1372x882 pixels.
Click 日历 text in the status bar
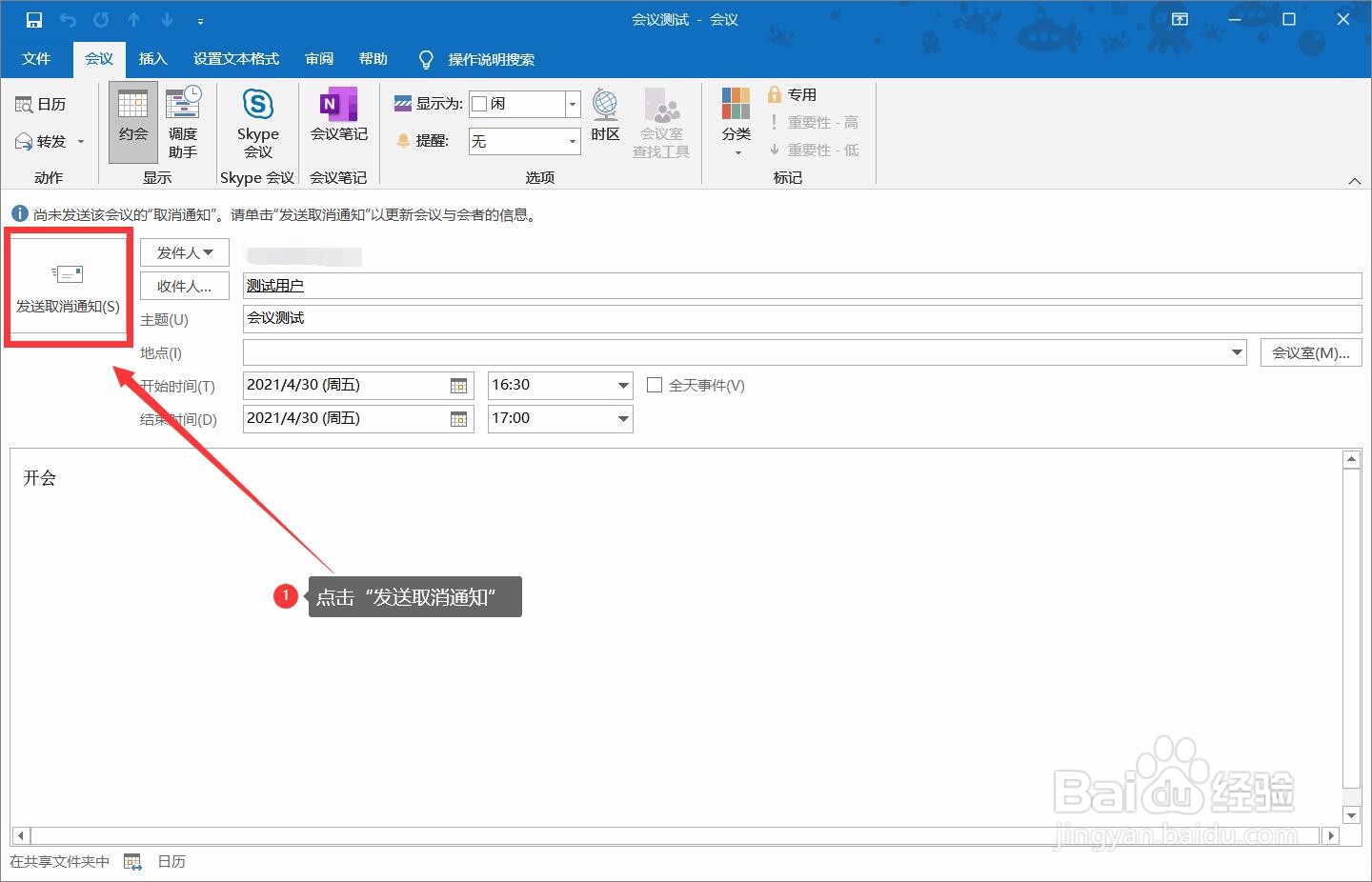171,861
